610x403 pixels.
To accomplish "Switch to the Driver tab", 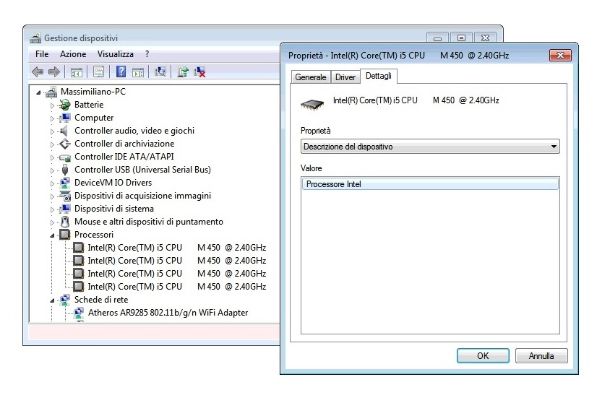I will tap(345, 77).
